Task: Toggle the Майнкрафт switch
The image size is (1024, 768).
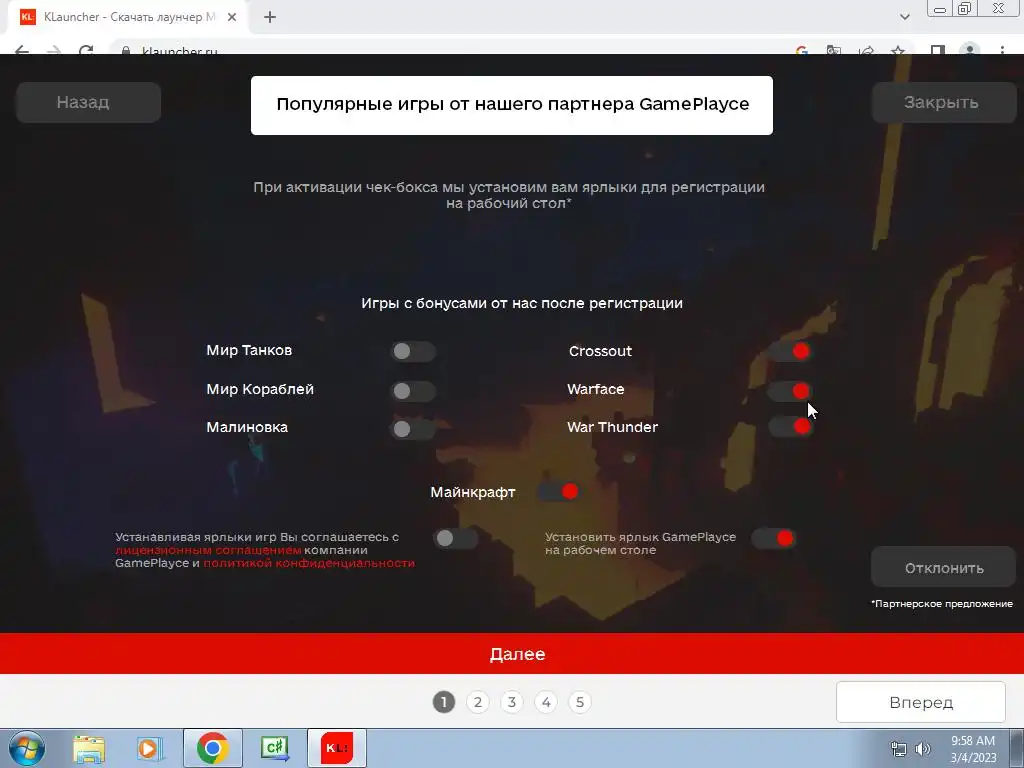Action: [x=558, y=491]
